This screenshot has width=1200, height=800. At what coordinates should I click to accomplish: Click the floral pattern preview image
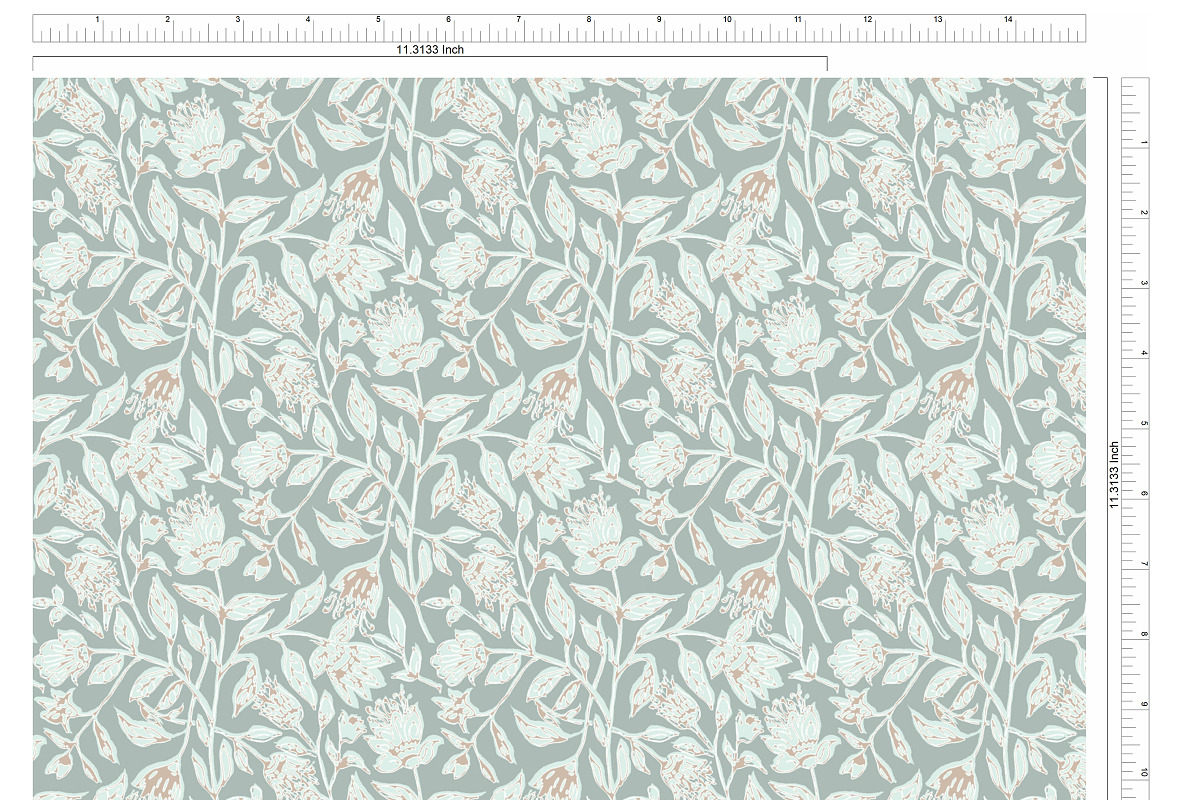click(x=559, y=439)
